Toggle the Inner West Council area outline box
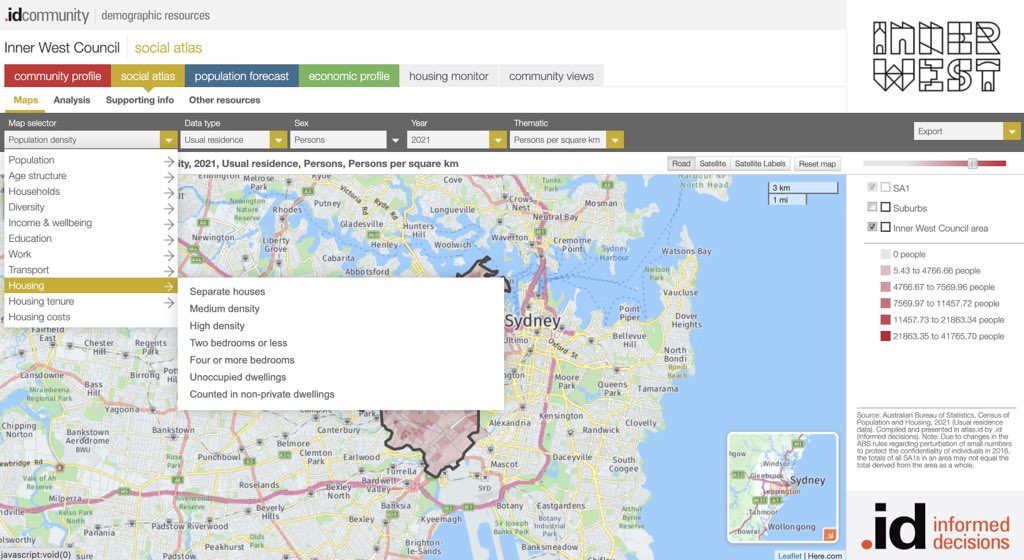The height and width of the screenshot is (560, 1024). pyautogui.click(x=886, y=227)
